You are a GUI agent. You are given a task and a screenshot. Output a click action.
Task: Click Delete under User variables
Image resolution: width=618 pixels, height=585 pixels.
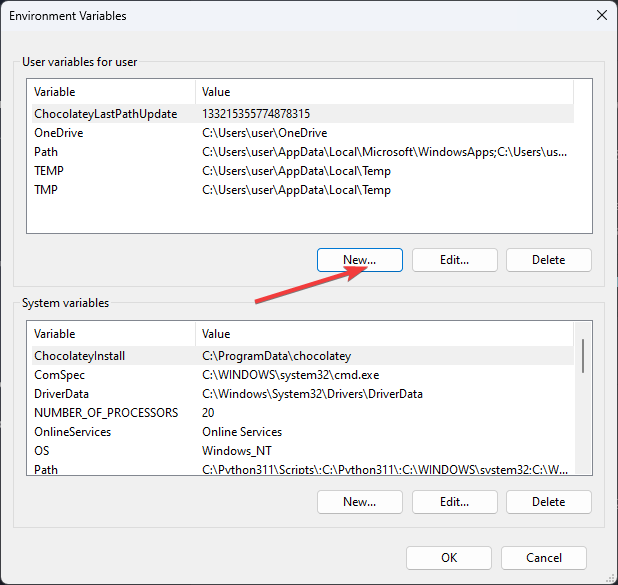pyautogui.click(x=548, y=260)
